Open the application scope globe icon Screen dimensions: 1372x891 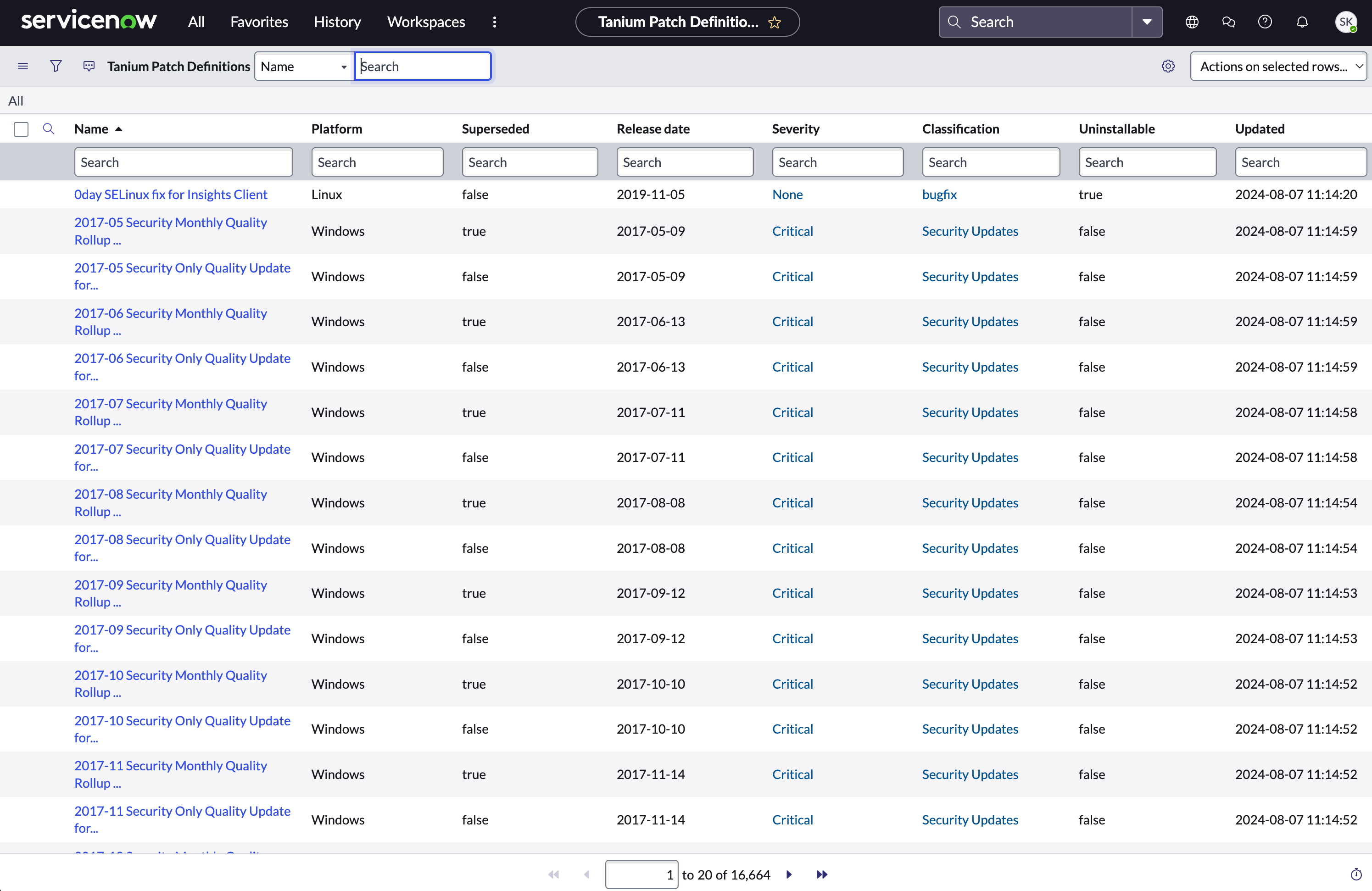click(x=1192, y=22)
